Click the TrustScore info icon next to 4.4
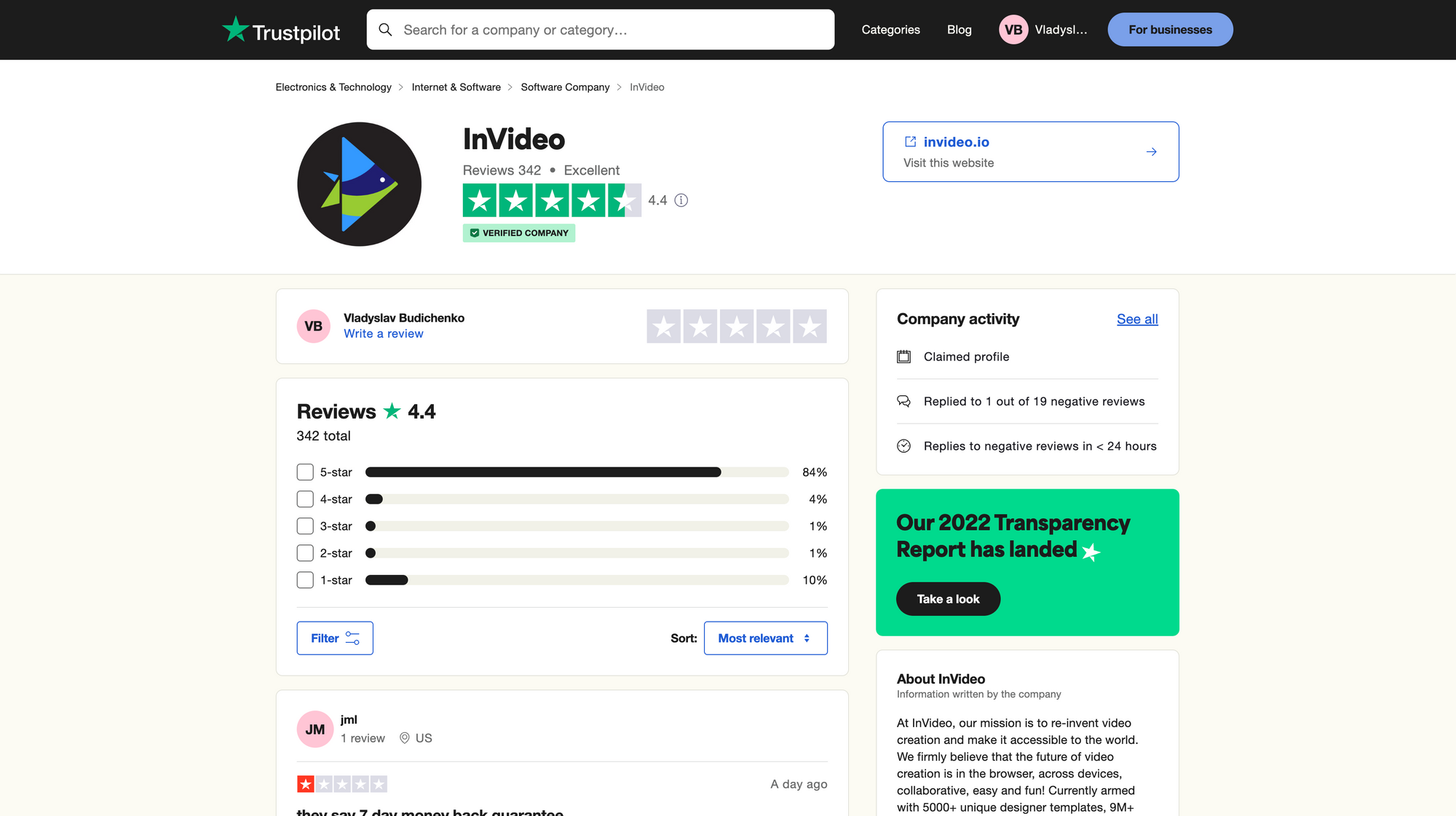The width and height of the screenshot is (1456, 816). pos(681,200)
